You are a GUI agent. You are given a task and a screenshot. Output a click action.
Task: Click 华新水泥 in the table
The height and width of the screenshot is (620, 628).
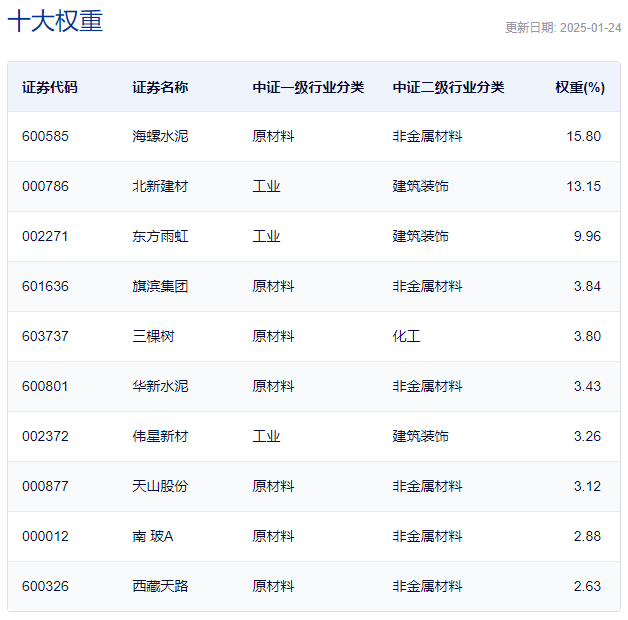[x=160, y=386]
